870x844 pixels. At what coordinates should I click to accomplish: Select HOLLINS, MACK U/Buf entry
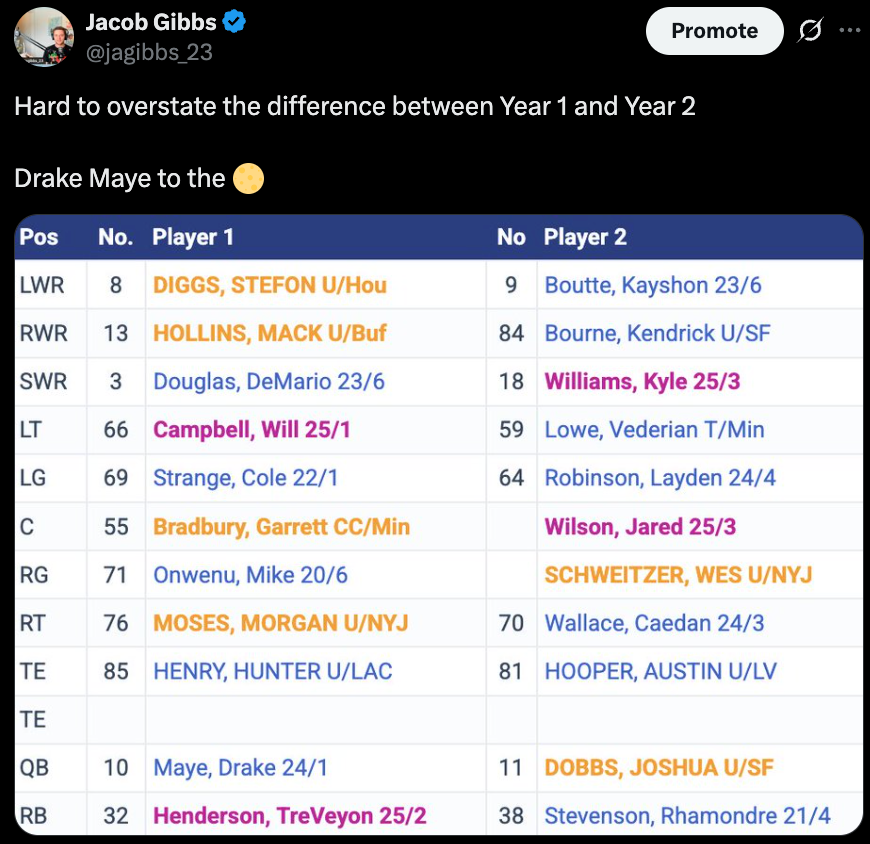270,333
